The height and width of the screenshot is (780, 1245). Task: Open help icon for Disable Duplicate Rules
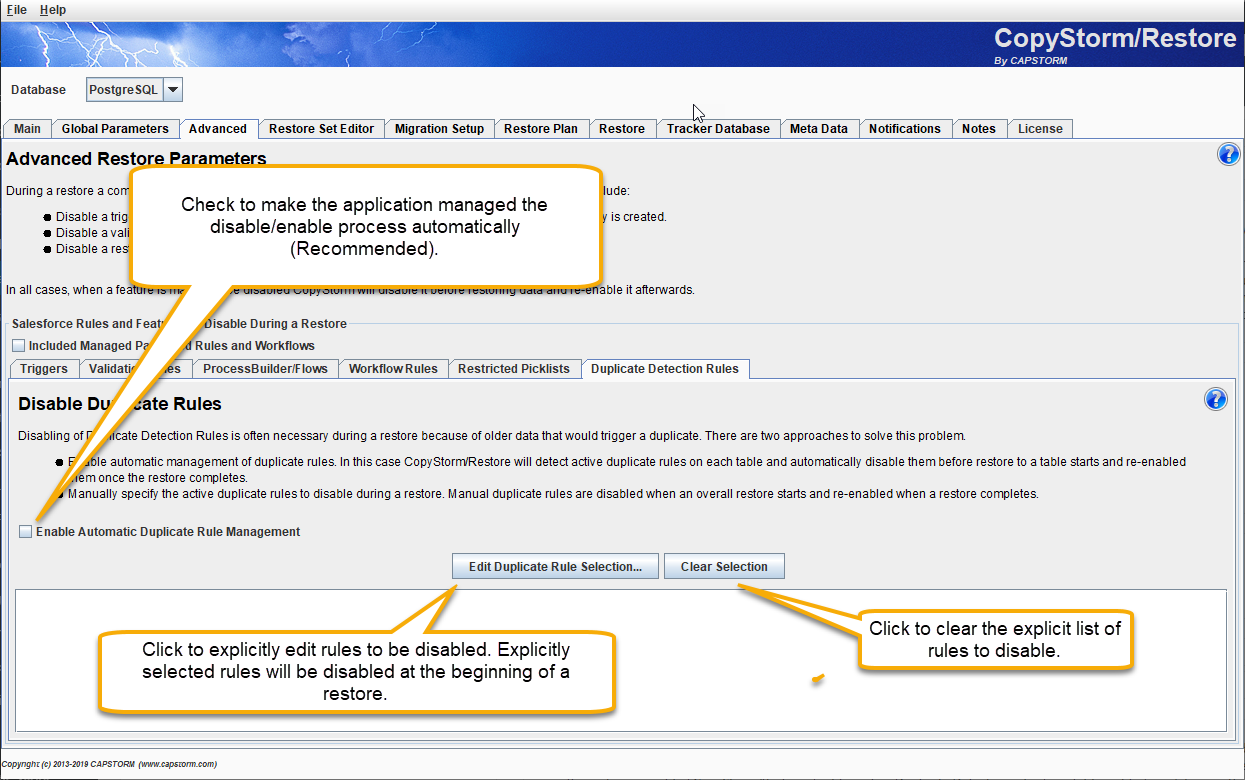[1215, 399]
